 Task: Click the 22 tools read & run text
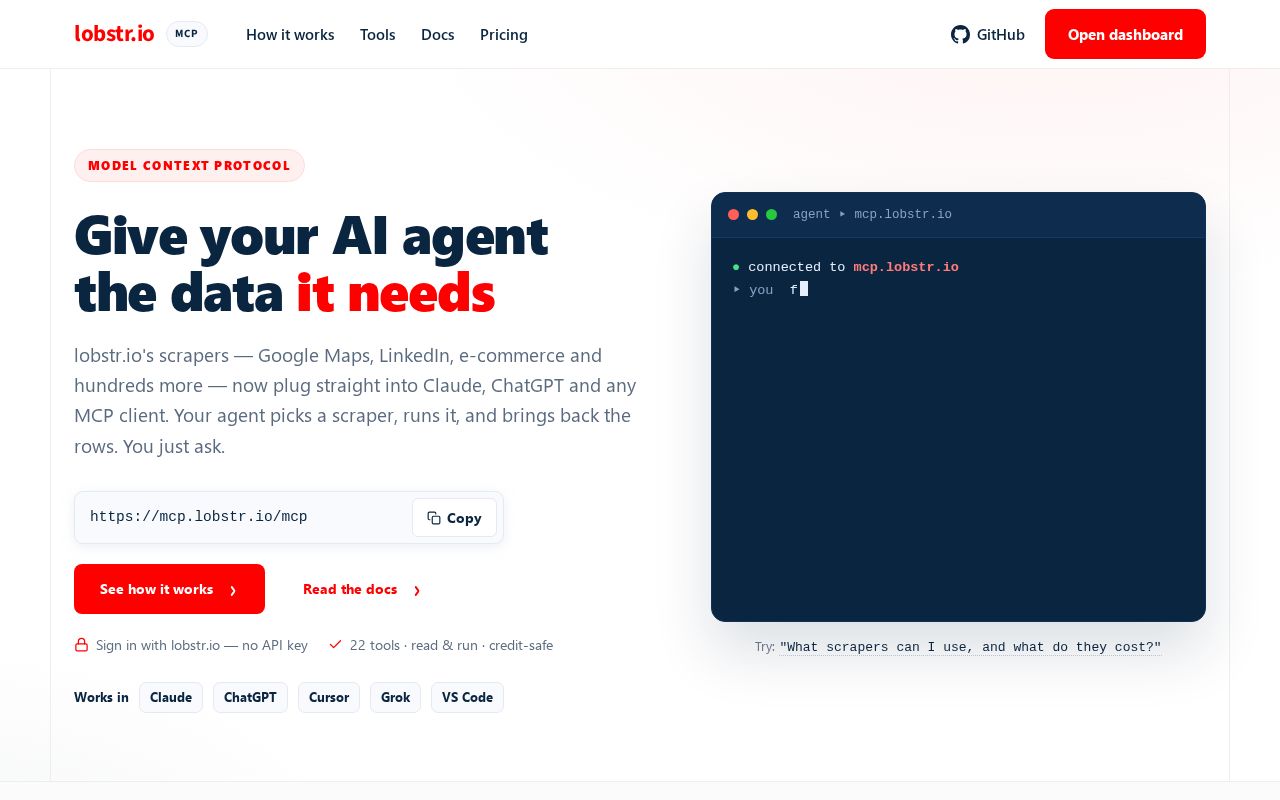coord(451,645)
